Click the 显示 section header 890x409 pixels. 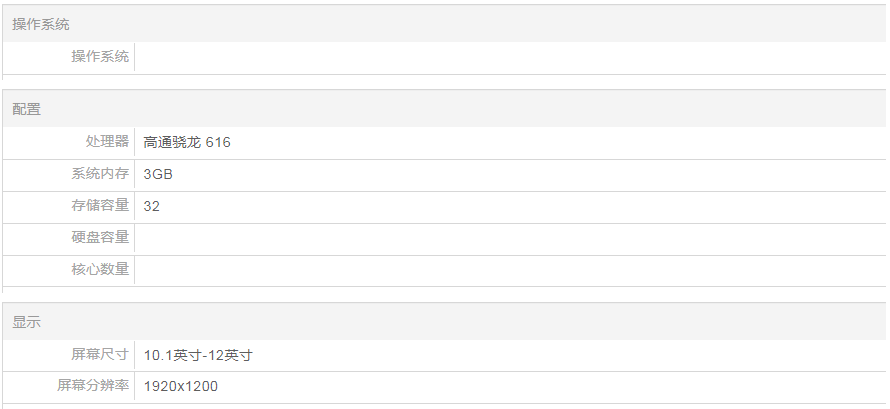[27, 322]
